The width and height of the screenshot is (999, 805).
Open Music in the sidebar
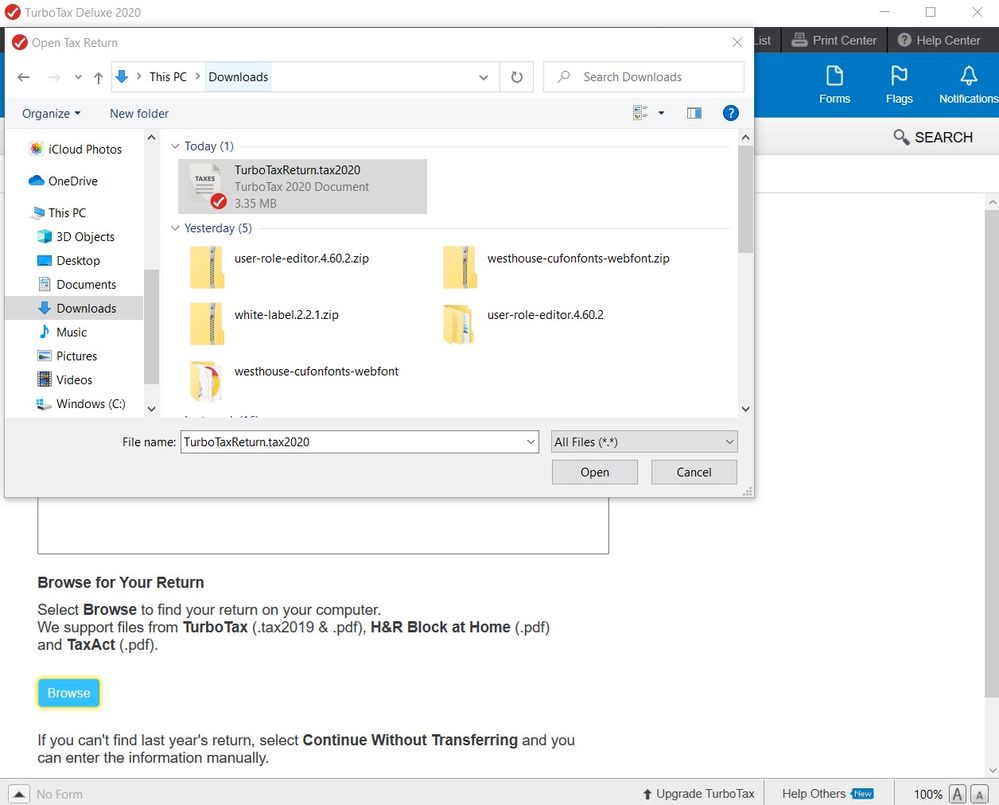click(x=62, y=332)
